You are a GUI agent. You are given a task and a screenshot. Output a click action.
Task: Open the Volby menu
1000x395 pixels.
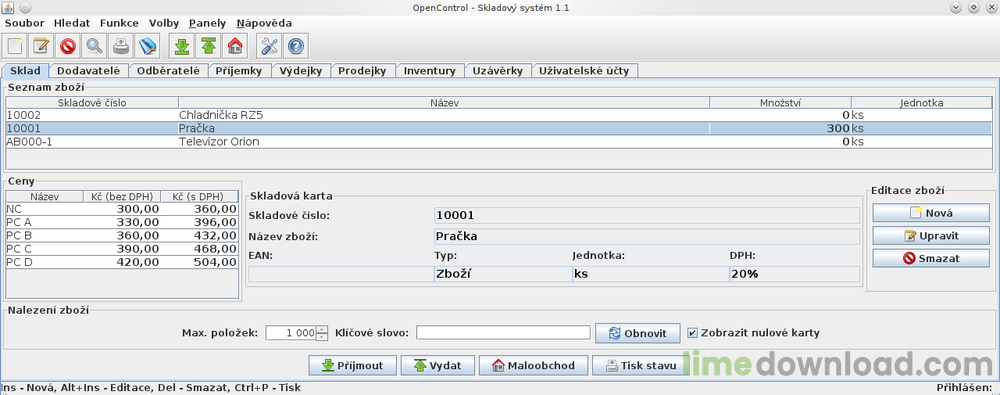click(x=165, y=23)
